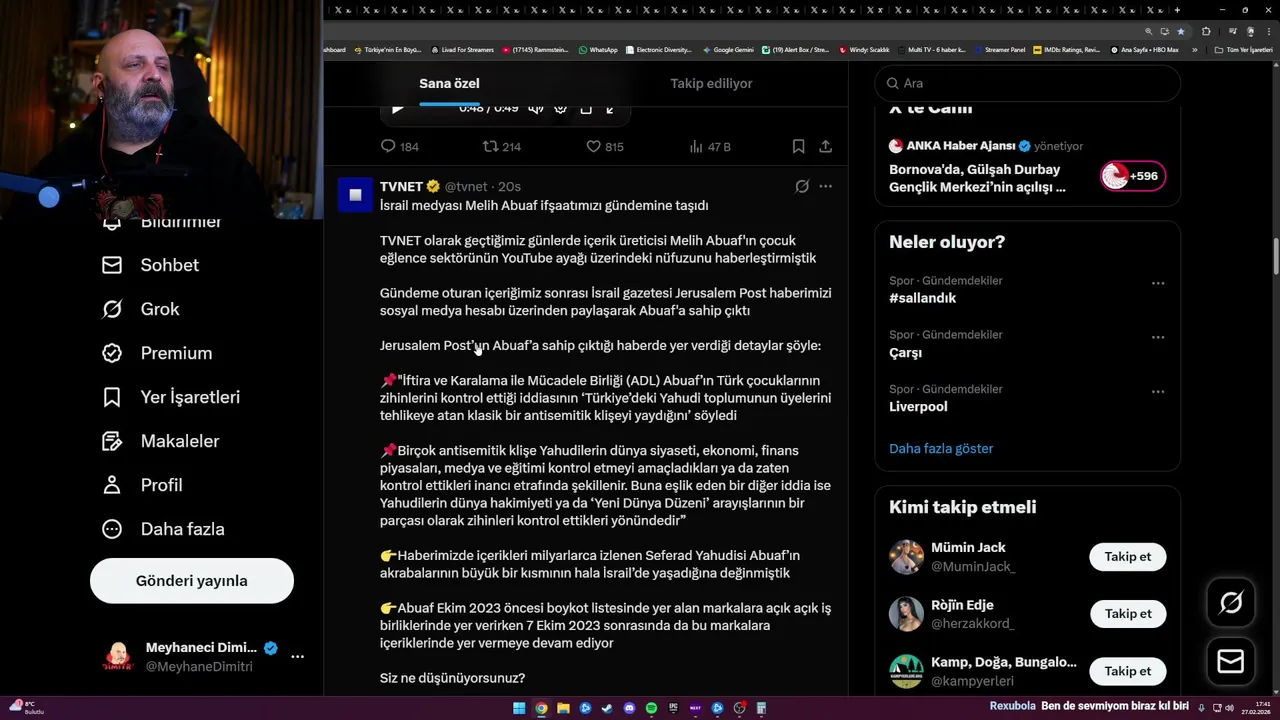The height and width of the screenshot is (720, 1280).
Task: Open Bildirimler in sidebar
Action: pos(163,222)
